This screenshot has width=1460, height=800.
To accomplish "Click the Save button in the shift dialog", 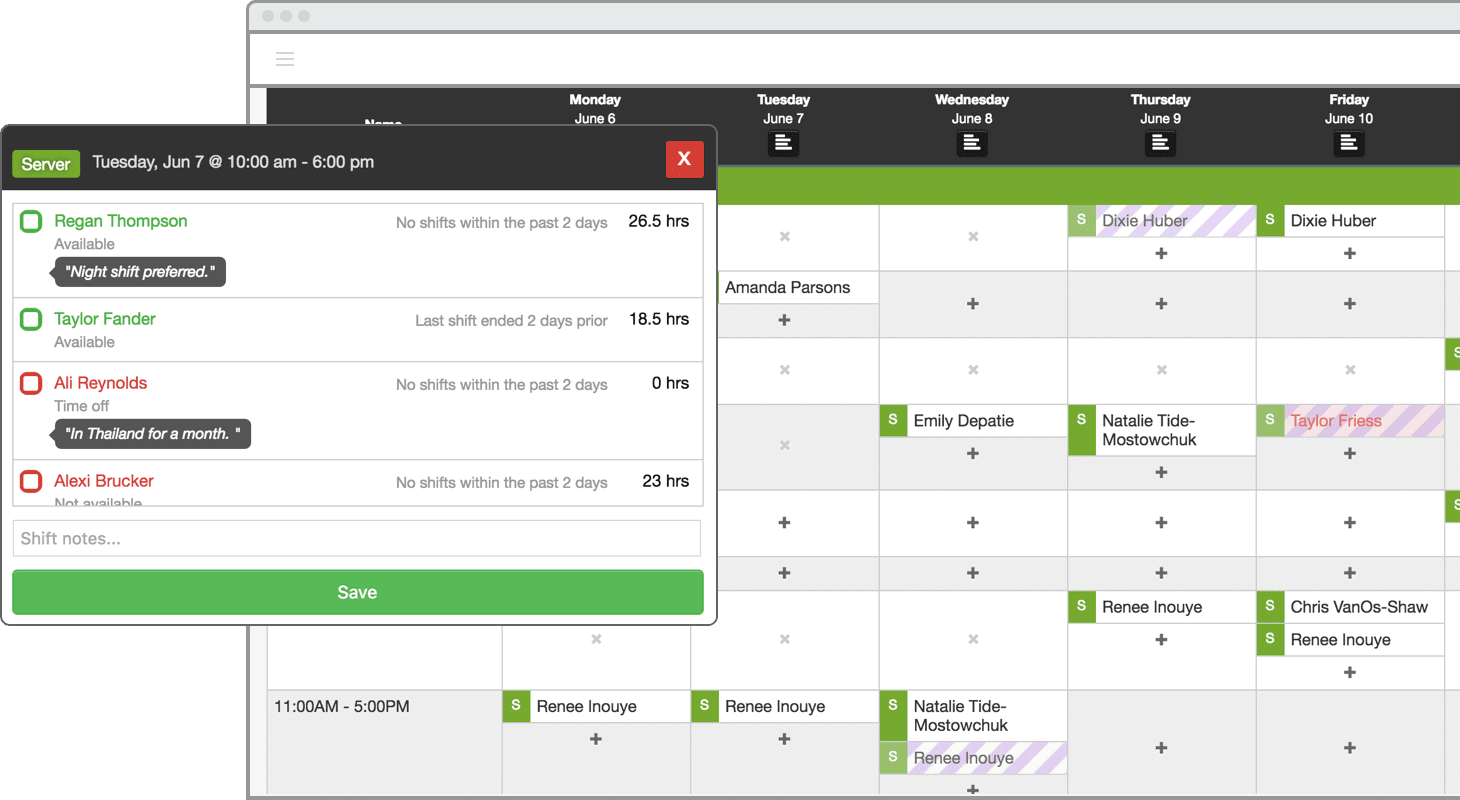I will pyautogui.click(x=357, y=592).
